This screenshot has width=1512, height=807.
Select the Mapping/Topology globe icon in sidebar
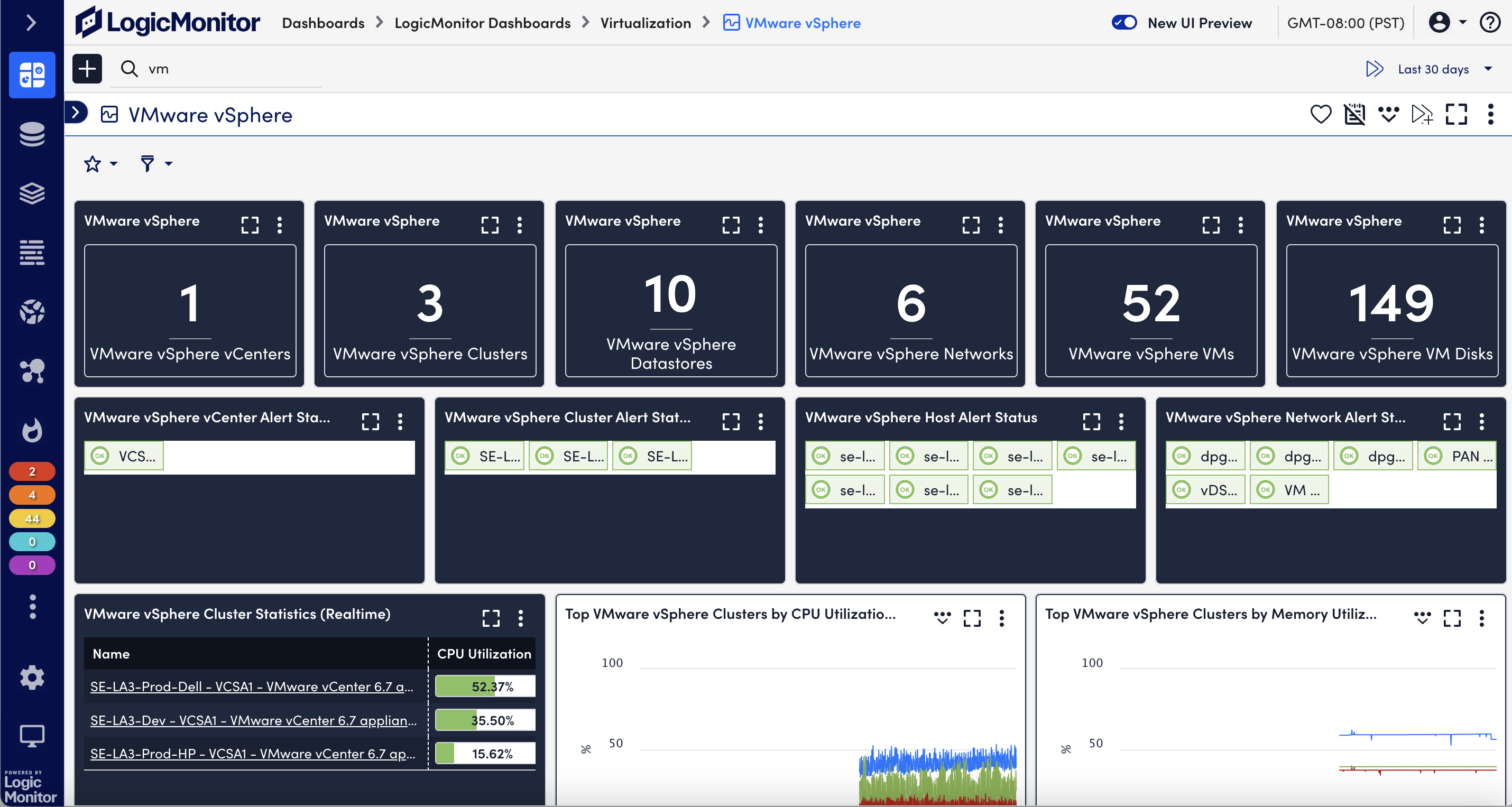click(32, 312)
